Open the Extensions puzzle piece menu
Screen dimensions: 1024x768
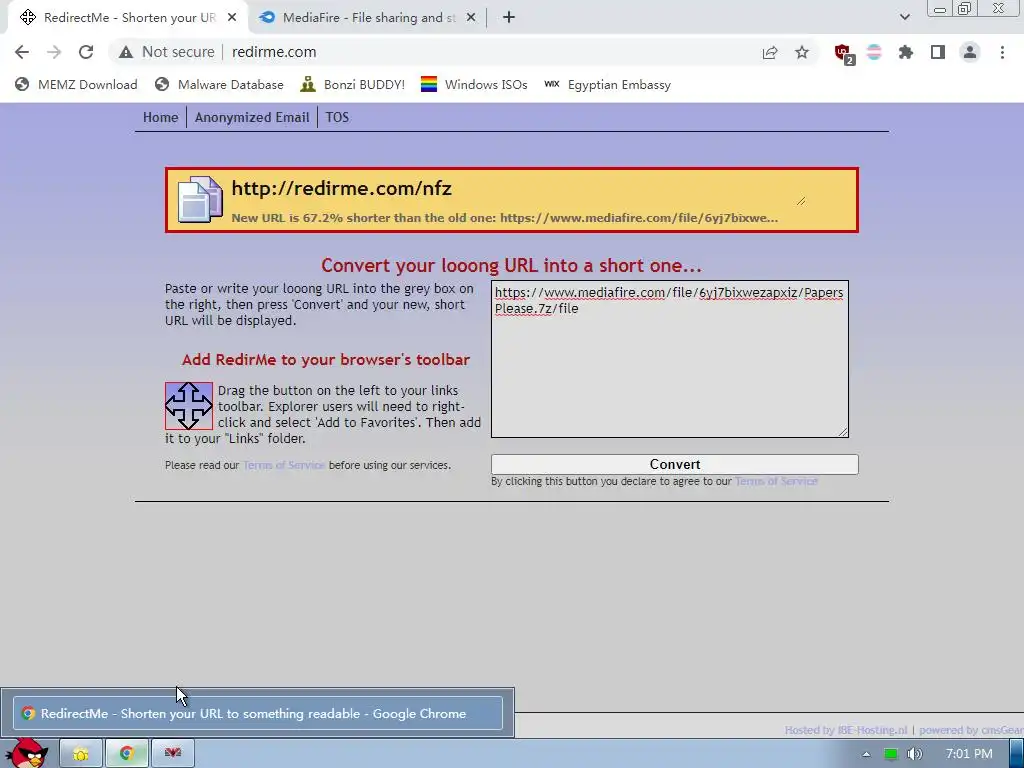pyautogui.click(x=906, y=52)
